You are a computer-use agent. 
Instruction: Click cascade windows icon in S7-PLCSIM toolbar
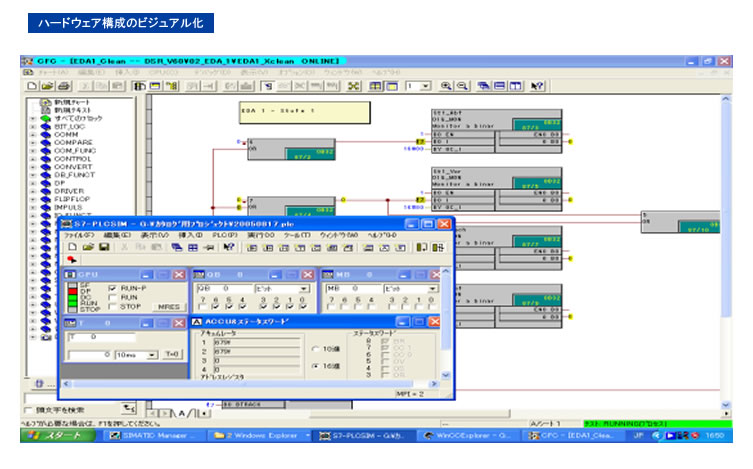coord(177,248)
